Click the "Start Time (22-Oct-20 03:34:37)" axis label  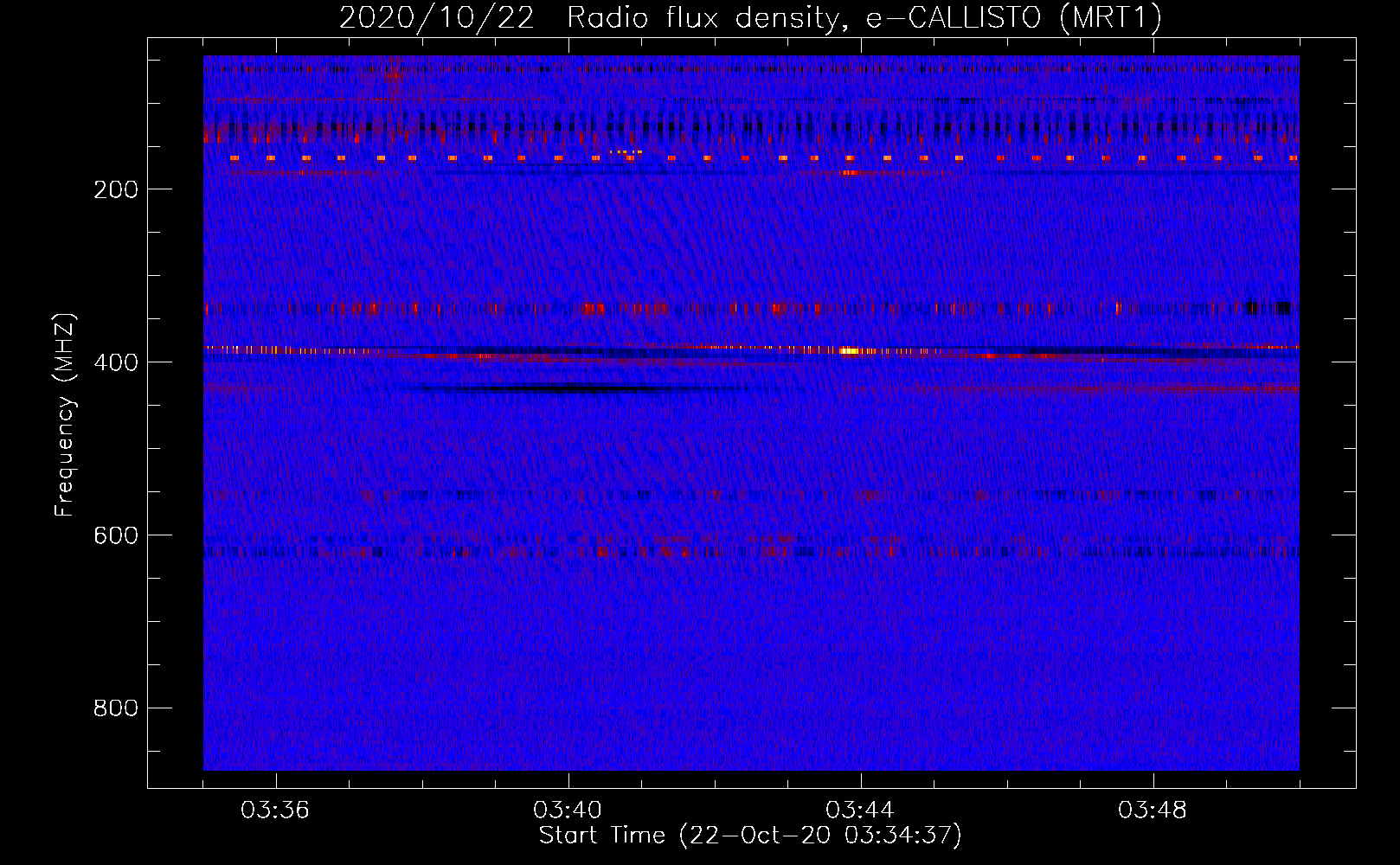click(750, 836)
